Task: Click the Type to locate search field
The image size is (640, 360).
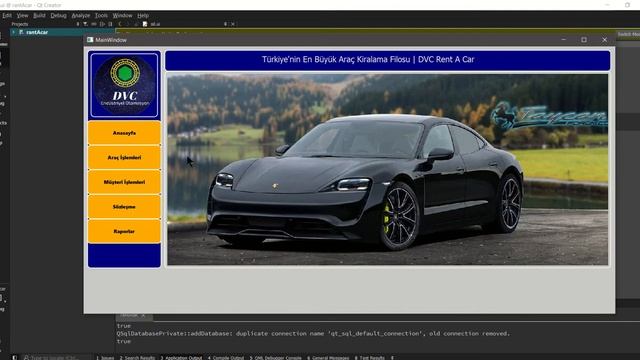Action: click(56, 358)
